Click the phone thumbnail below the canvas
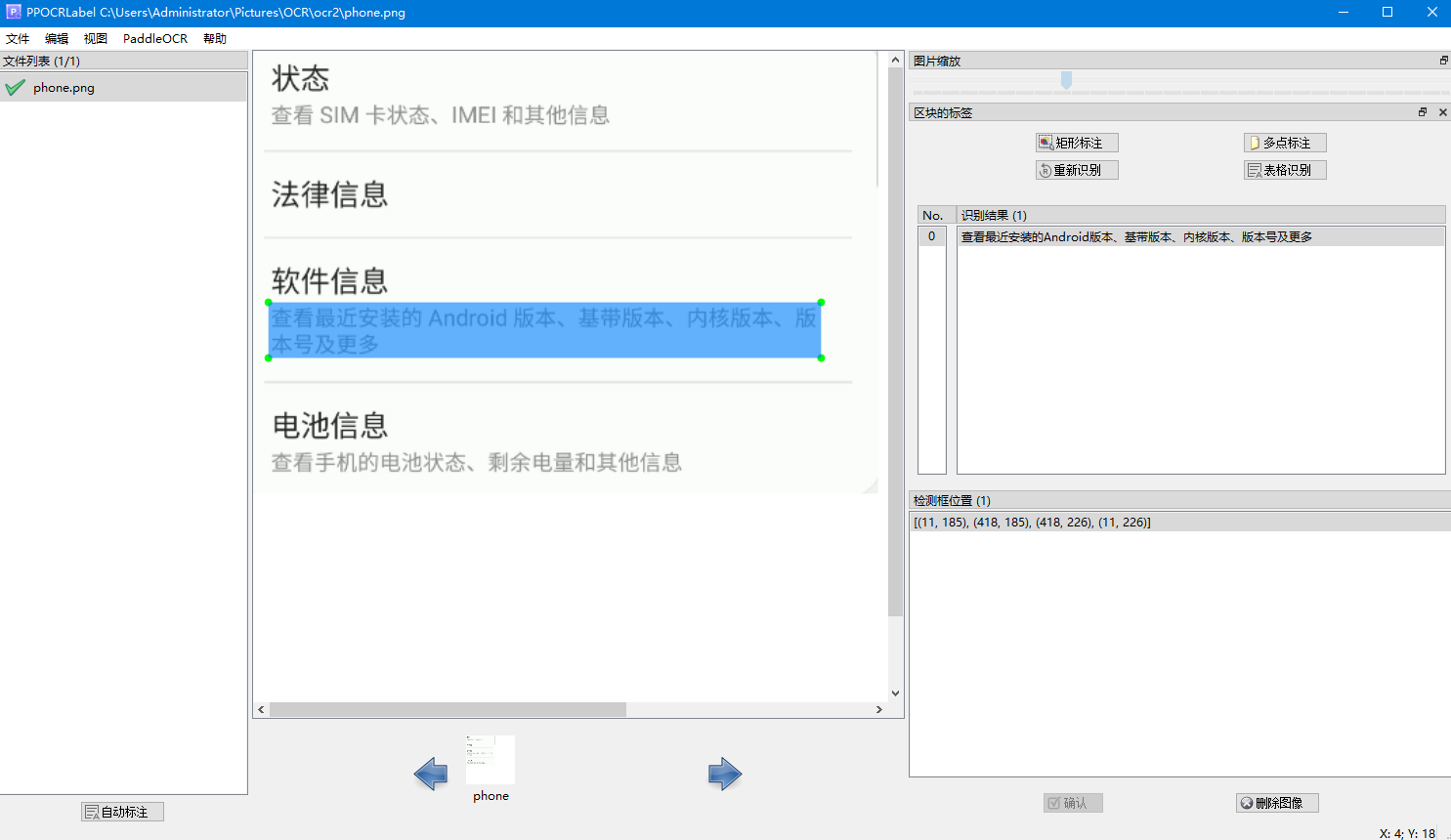Image resolution: width=1451 pixels, height=840 pixels. (490, 759)
